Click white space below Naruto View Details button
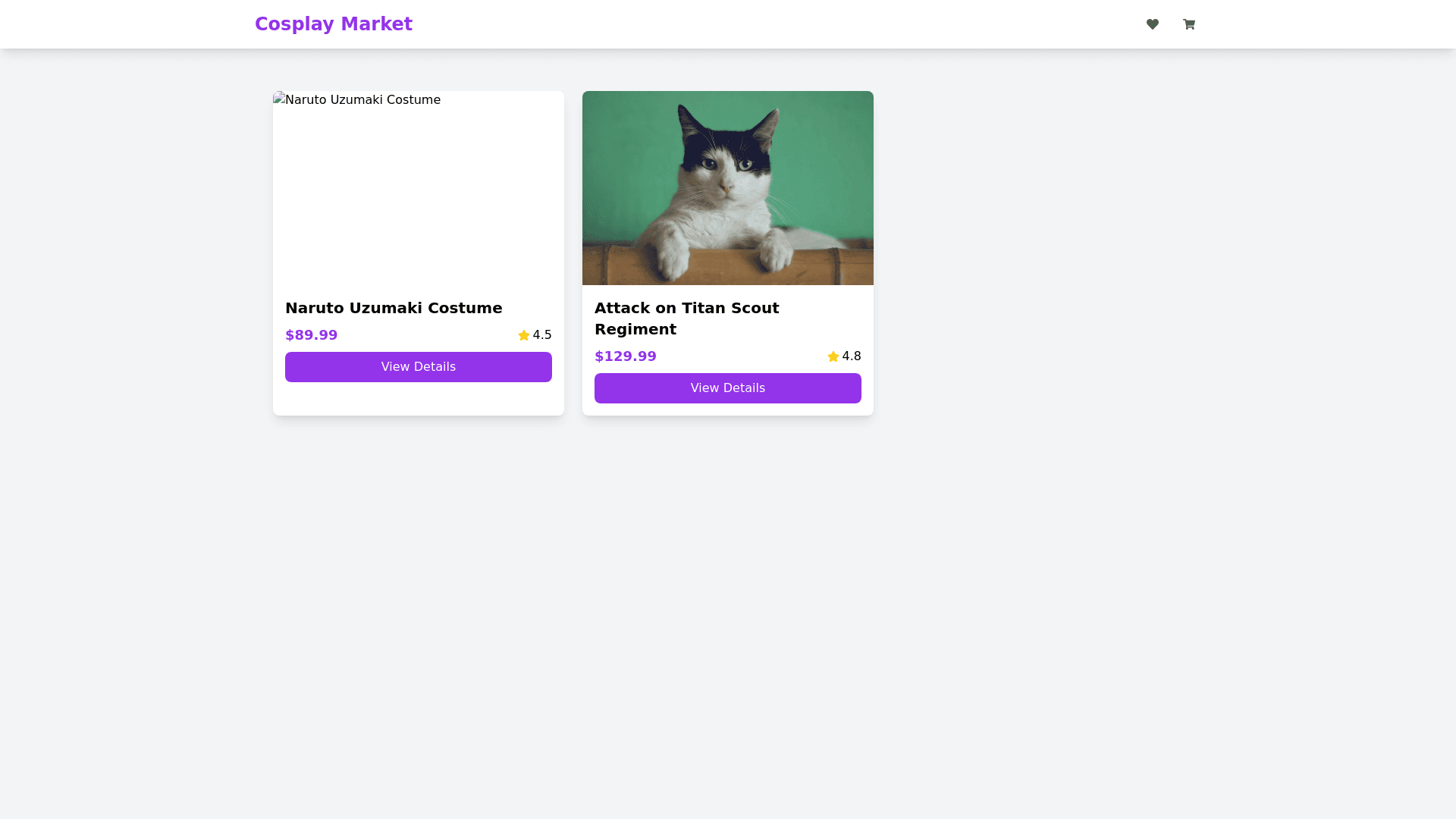The width and height of the screenshot is (1456, 819). pyautogui.click(x=418, y=399)
